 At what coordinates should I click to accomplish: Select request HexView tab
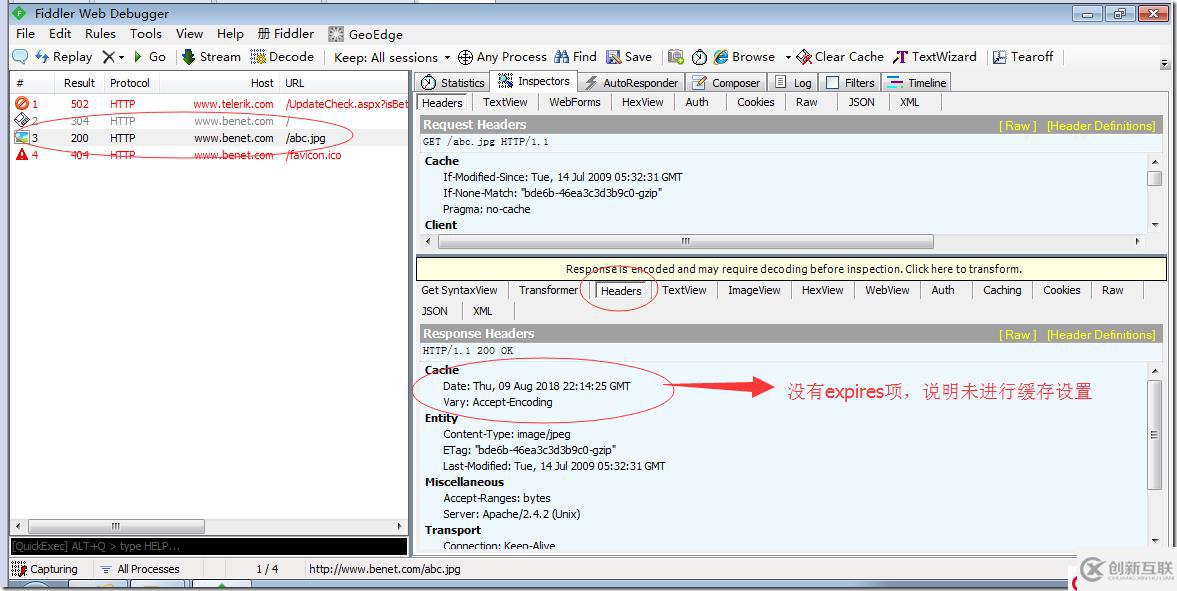point(643,102)
